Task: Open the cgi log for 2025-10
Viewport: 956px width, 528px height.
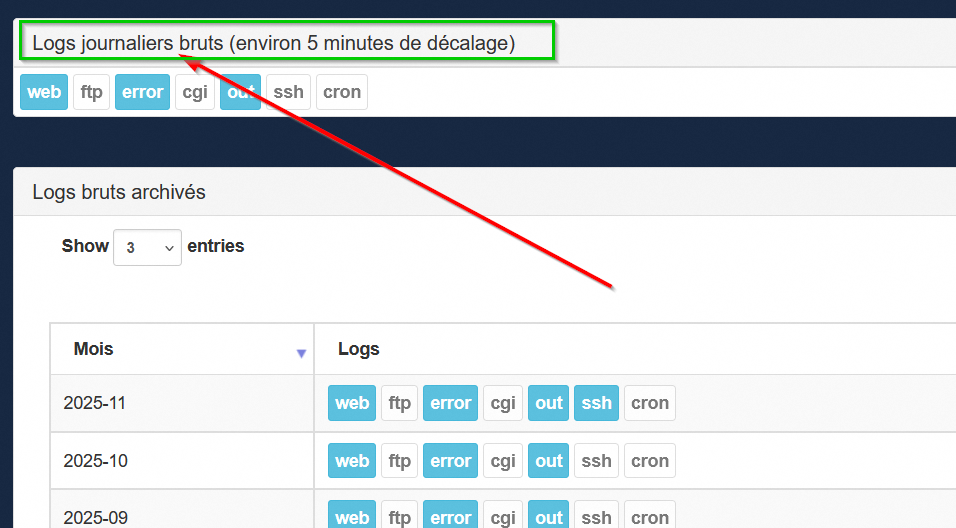Action: pyautogui.click(x=502, y=461)
